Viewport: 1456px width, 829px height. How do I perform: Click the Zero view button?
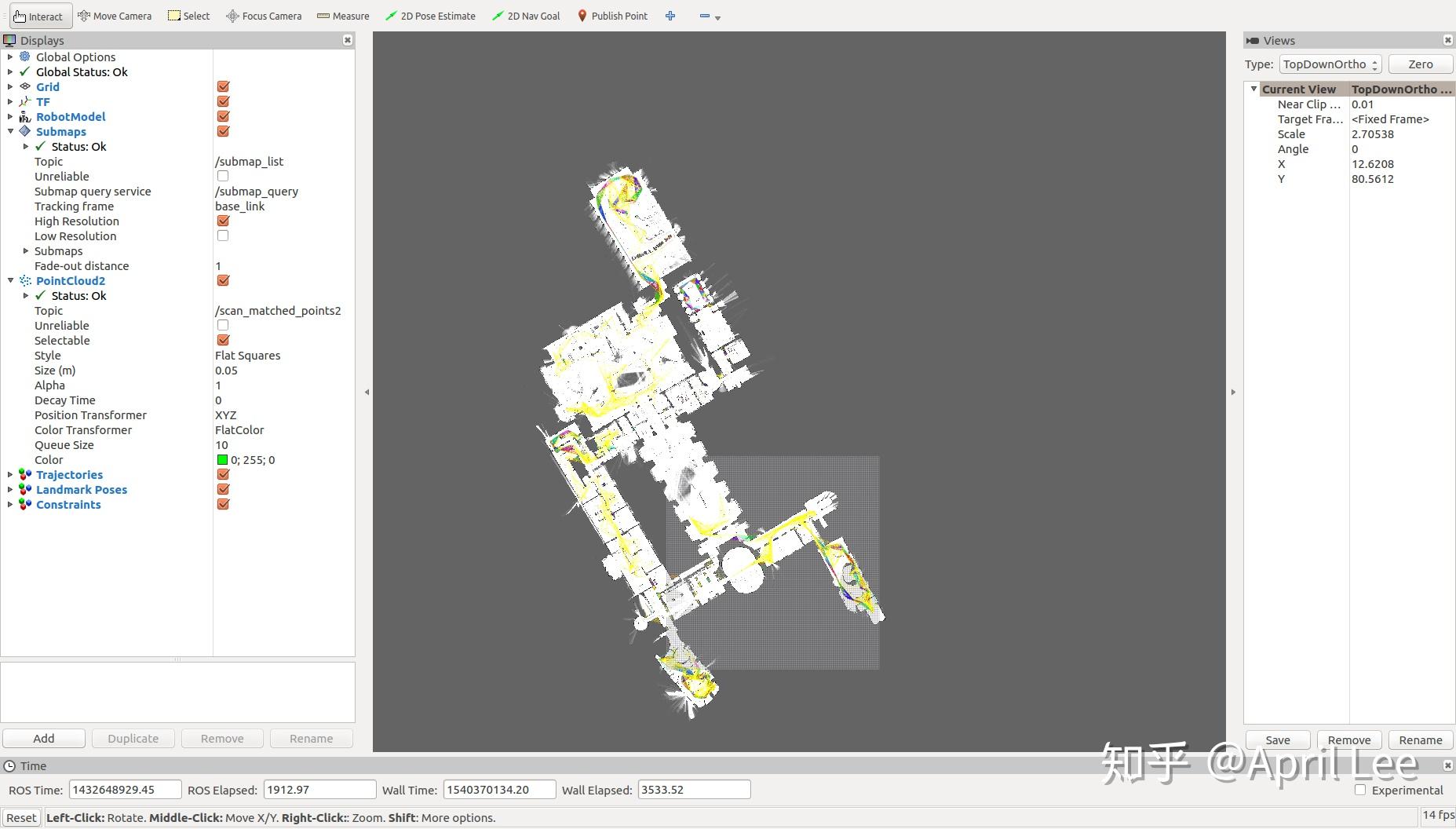coord(1421,64)
